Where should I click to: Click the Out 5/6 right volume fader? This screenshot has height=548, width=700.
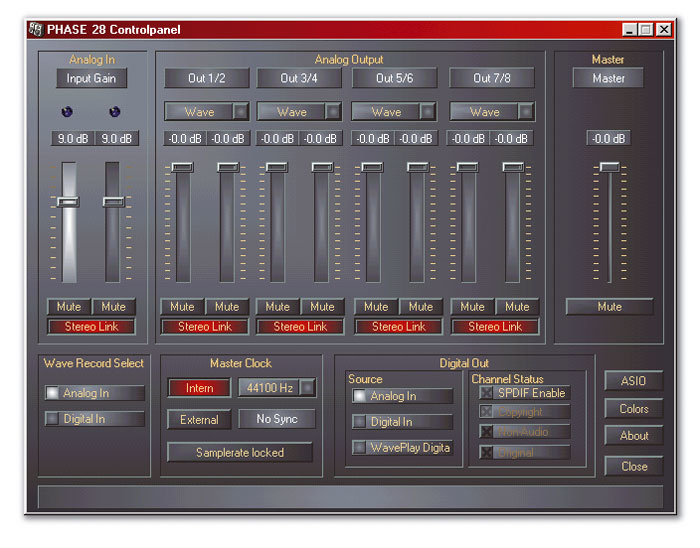coord(418,167)
